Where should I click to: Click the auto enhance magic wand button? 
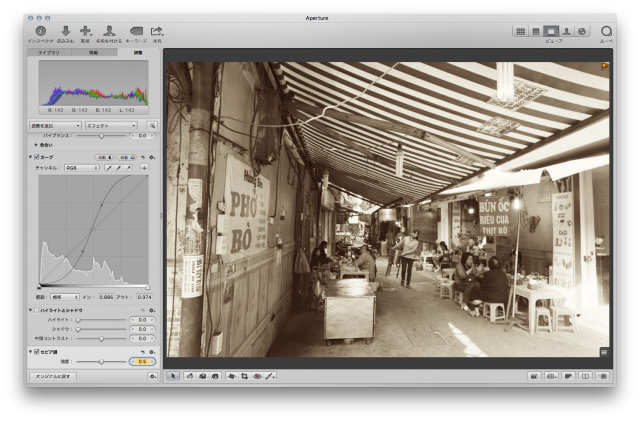click(x=152, y=125)
